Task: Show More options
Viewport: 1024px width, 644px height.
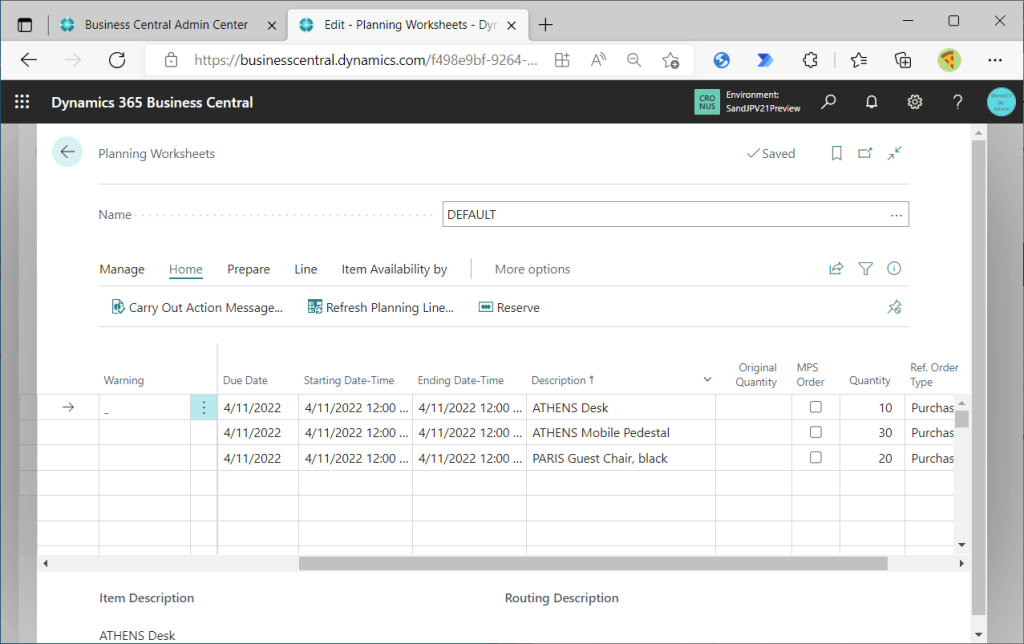Action: pyautogui.click(x=532, y=269)
